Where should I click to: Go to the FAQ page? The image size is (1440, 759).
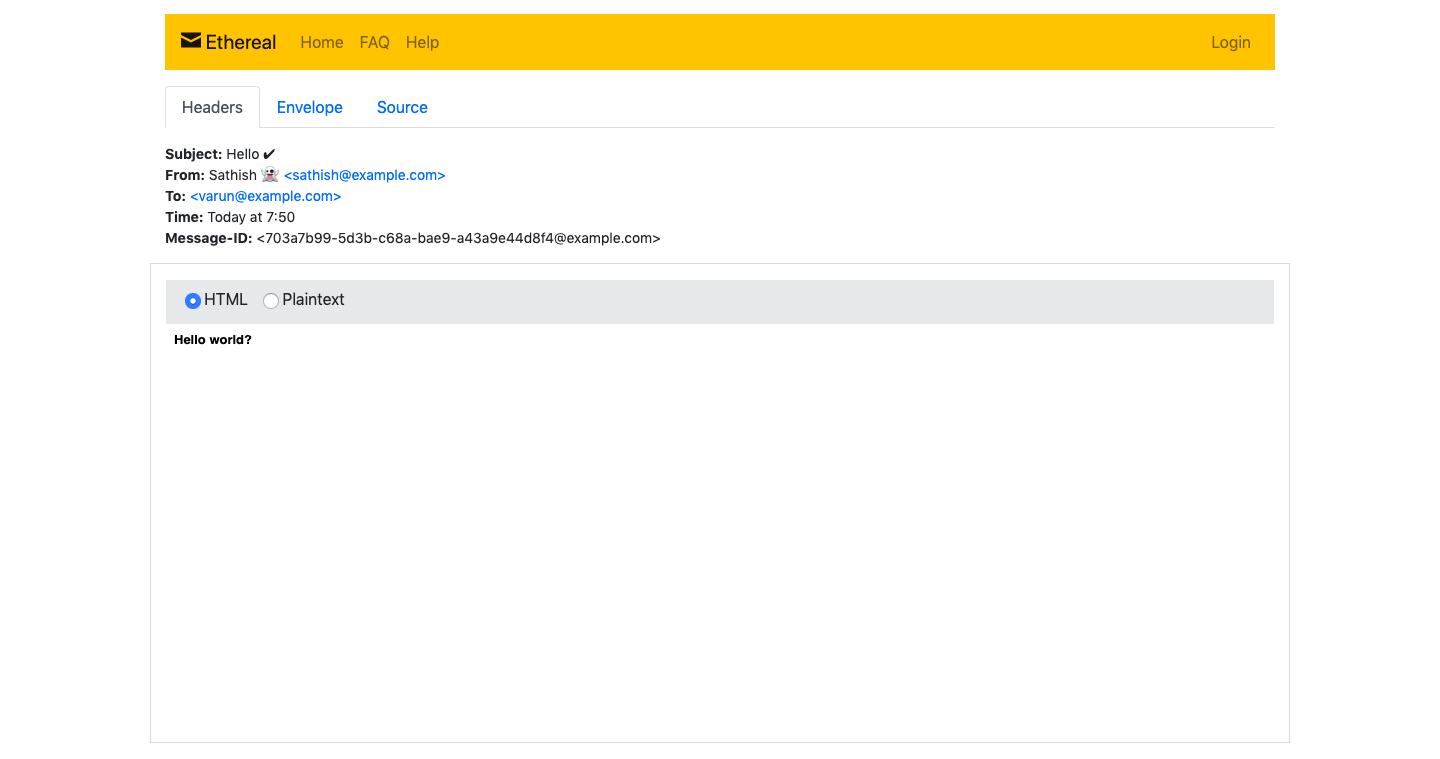[374, 42]
